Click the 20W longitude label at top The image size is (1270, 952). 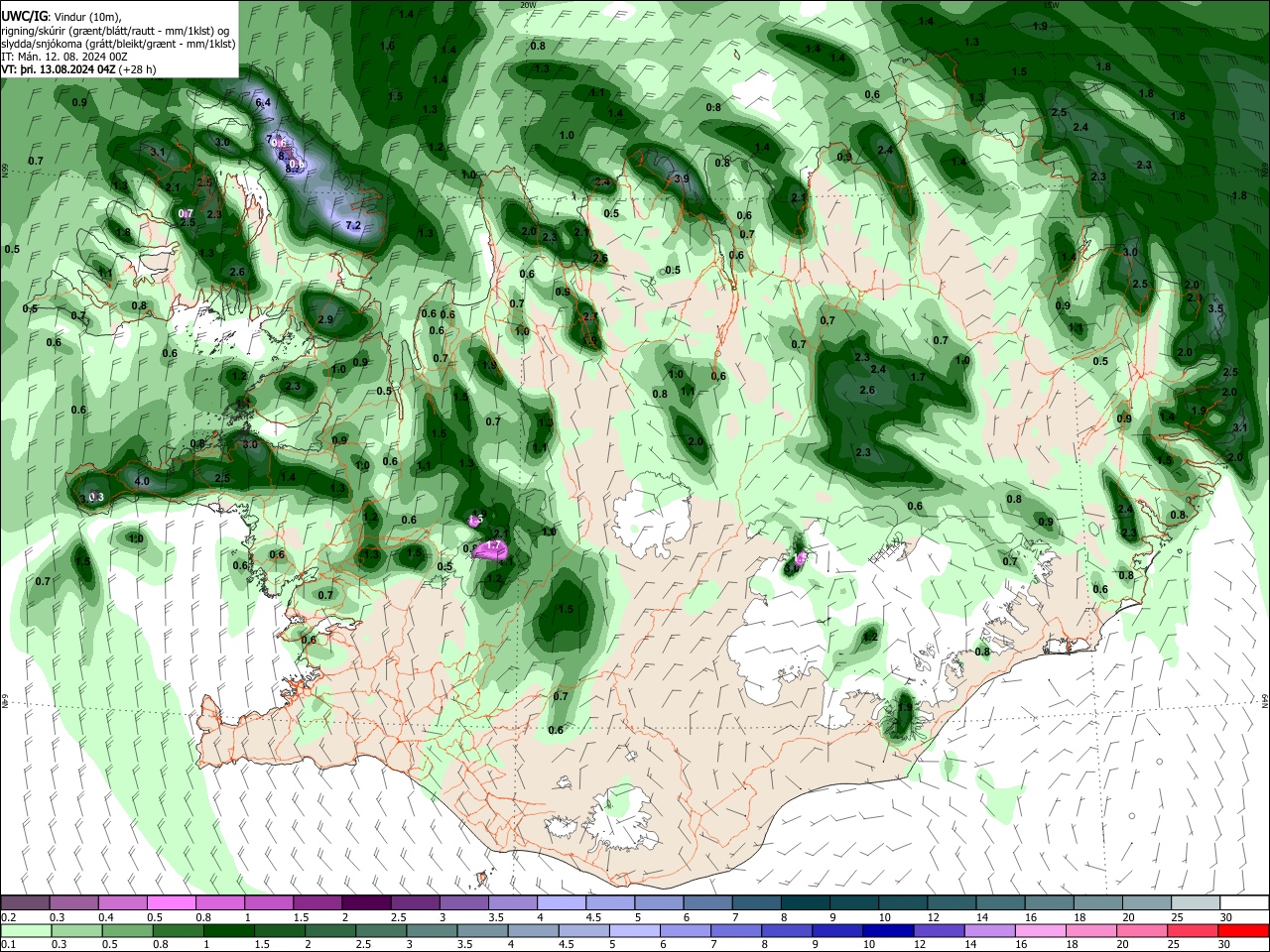point(527,5)
